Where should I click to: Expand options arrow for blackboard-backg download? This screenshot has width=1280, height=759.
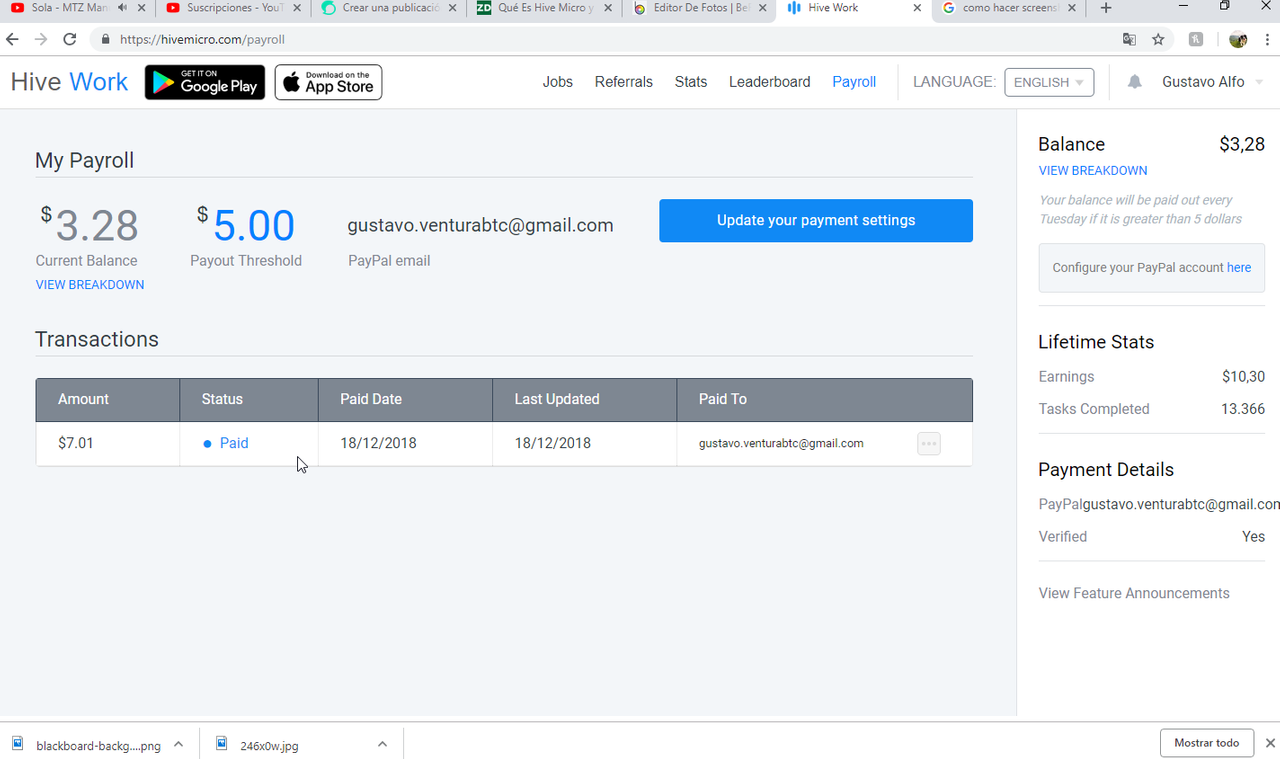point(178,744)
